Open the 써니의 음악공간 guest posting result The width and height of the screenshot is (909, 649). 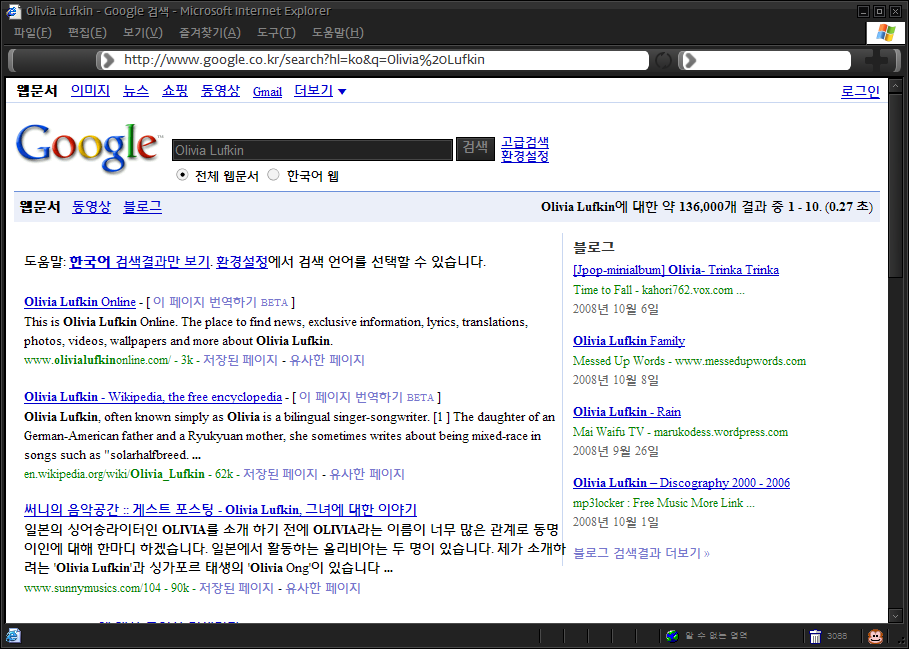pyautogui.click(x=220, y=510)
